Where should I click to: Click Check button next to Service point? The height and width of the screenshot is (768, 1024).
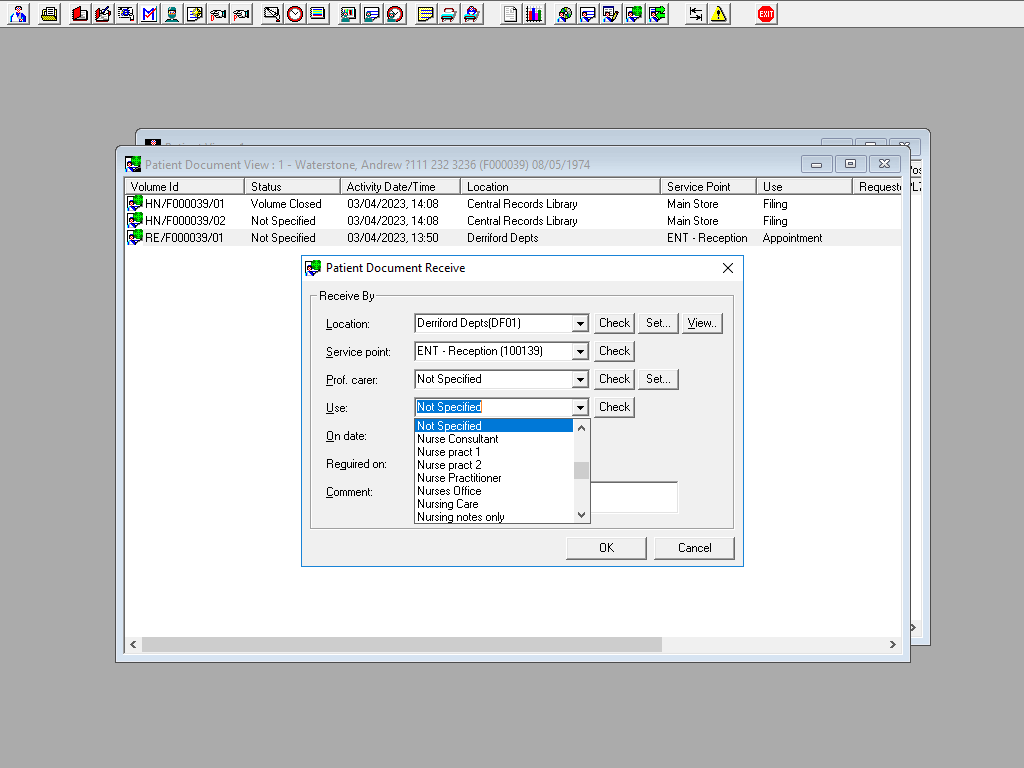coord(615,351)
